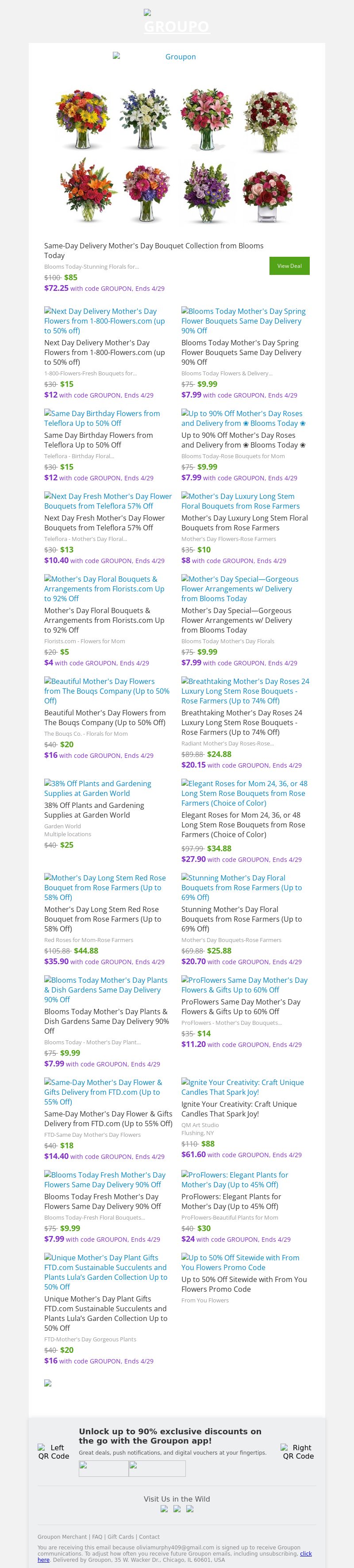Open the first social media icon
This screenshot has height=1568, width=354.
tap(164, 1509)
